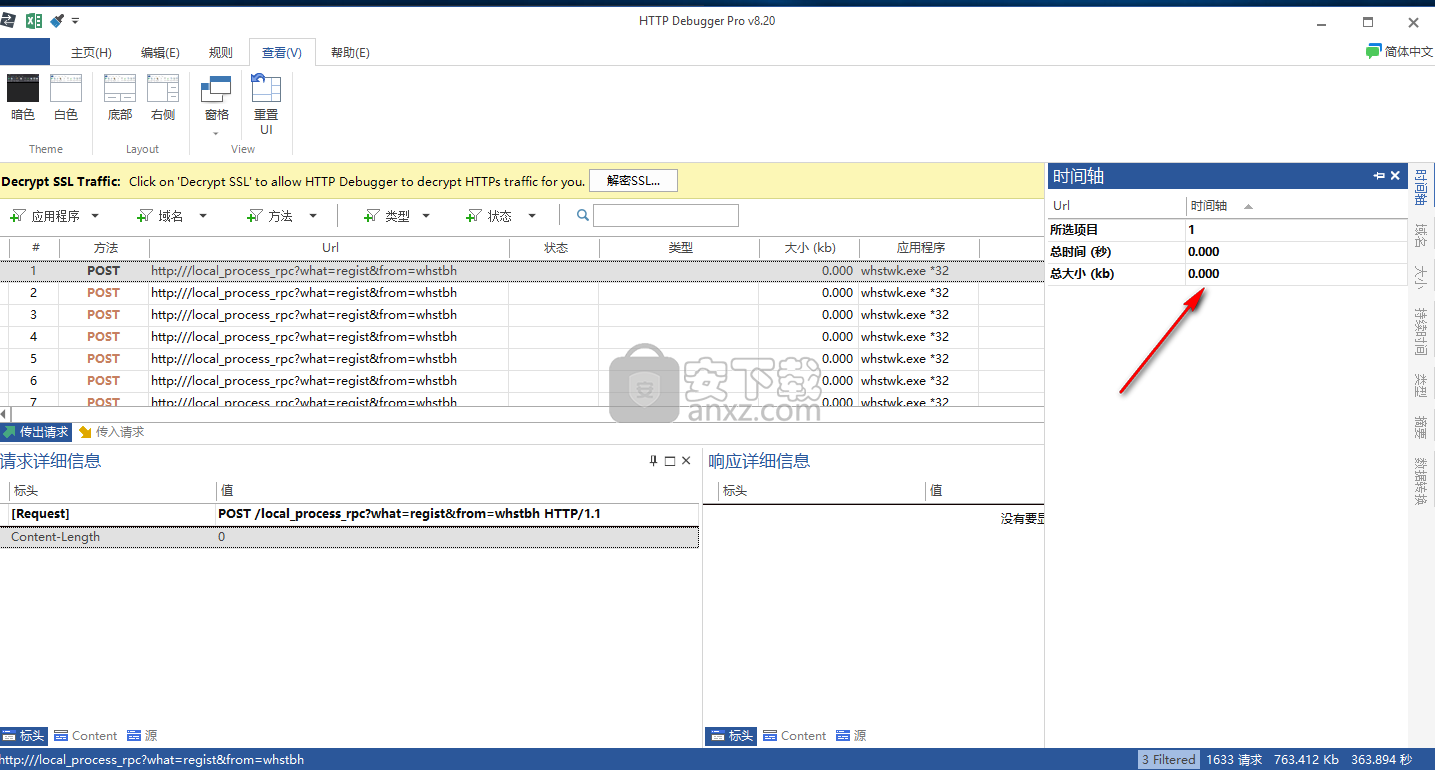Select the 摘要 vertical side tab

pyautogui.click(x=1421, y=427)
